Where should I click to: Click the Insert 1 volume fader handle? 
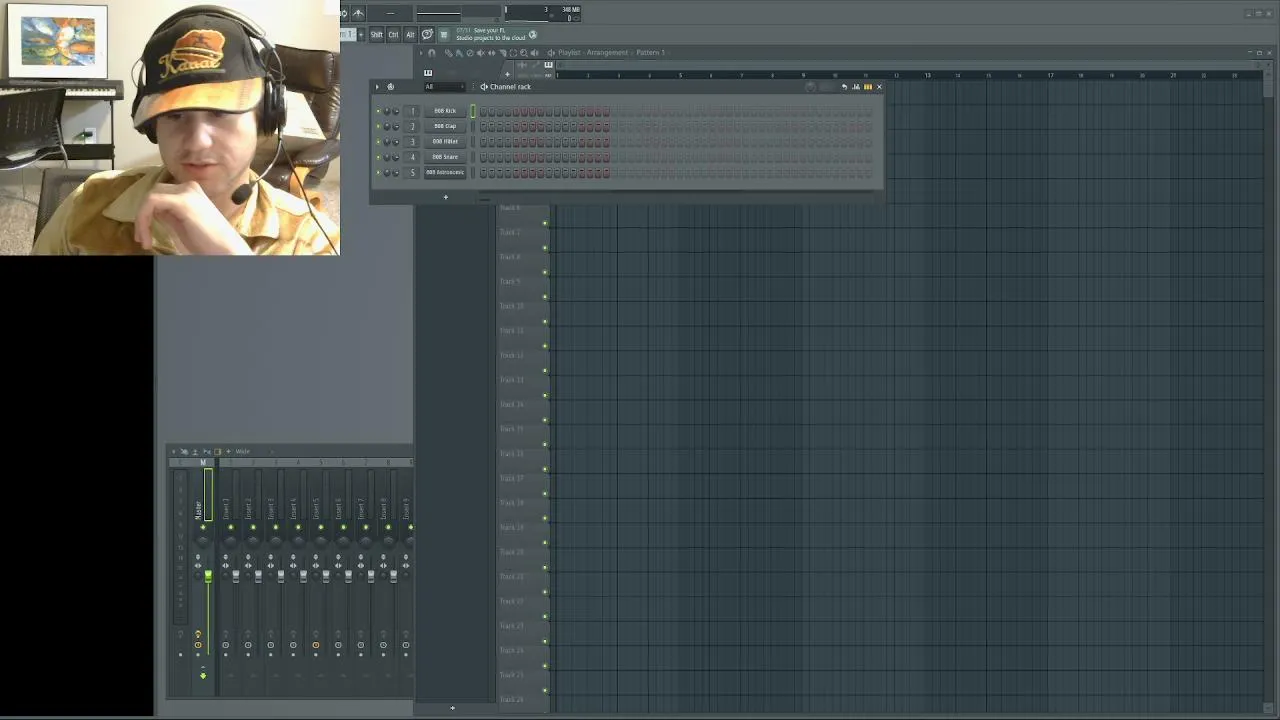coord(235,576)
